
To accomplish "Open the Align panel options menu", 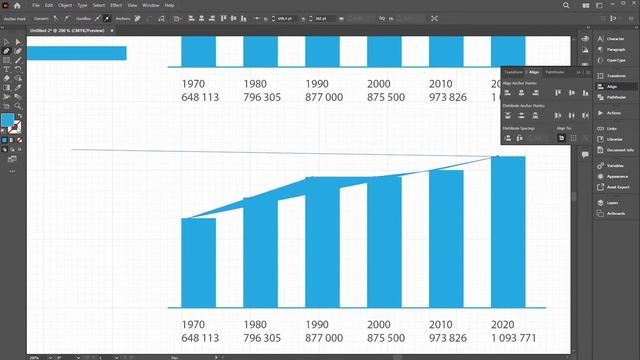I will coord(588,72).
